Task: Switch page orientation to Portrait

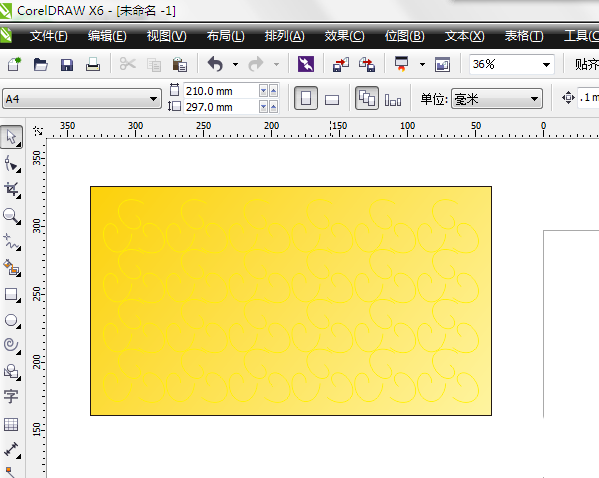Action: point(306,99)
